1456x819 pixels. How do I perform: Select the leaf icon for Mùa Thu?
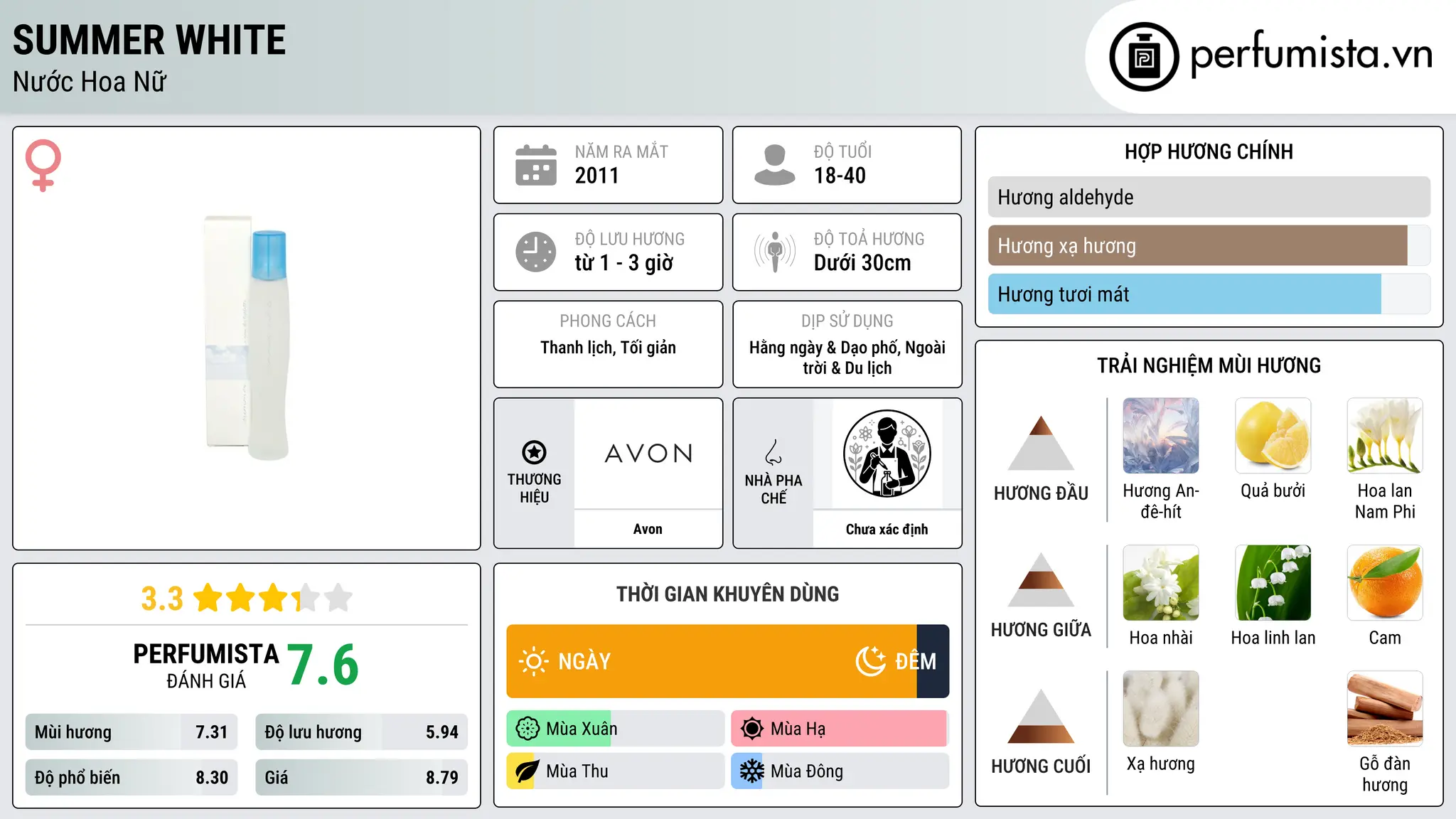coord(527,771)
